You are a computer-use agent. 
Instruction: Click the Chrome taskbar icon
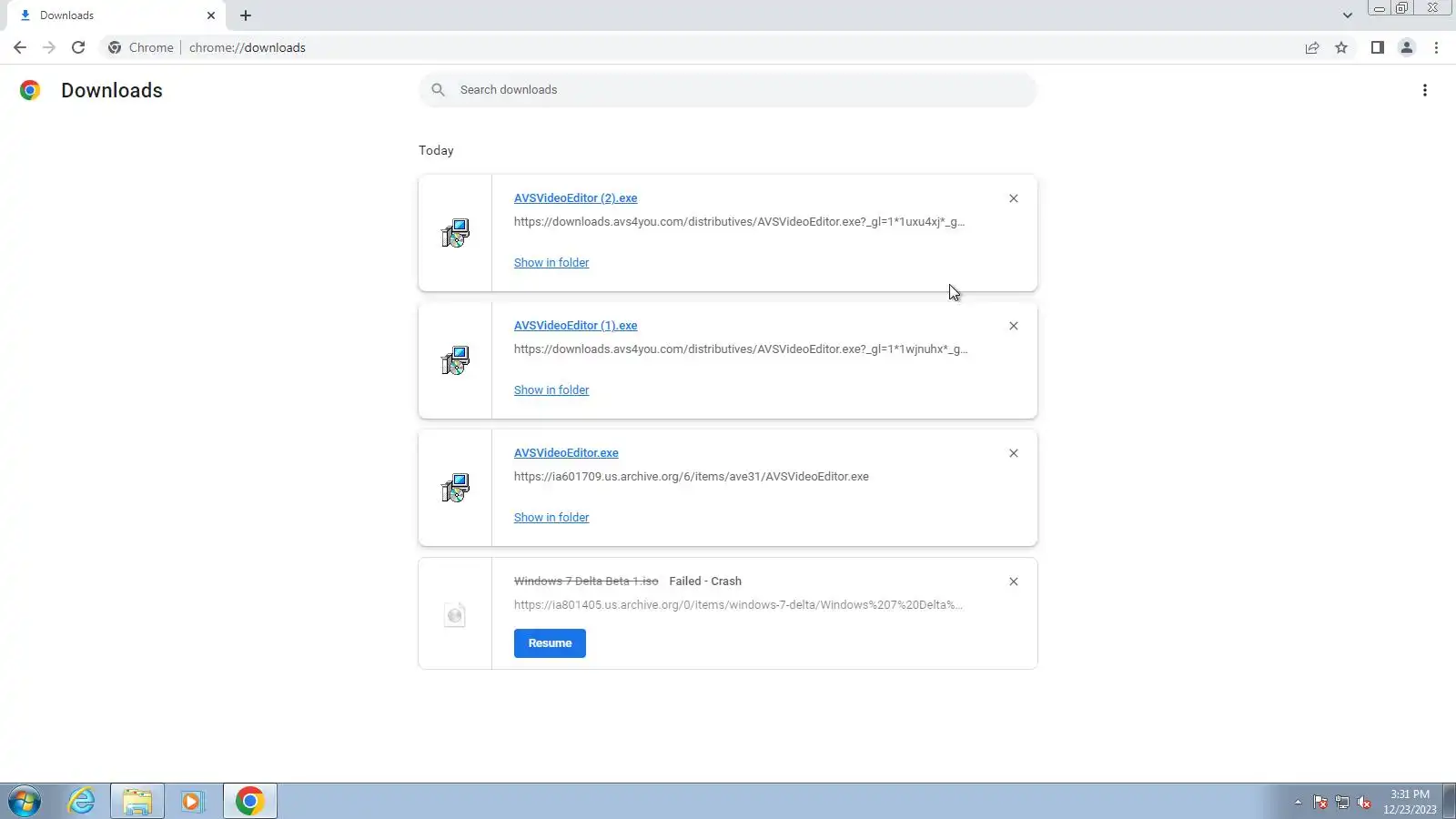(249, 802)
